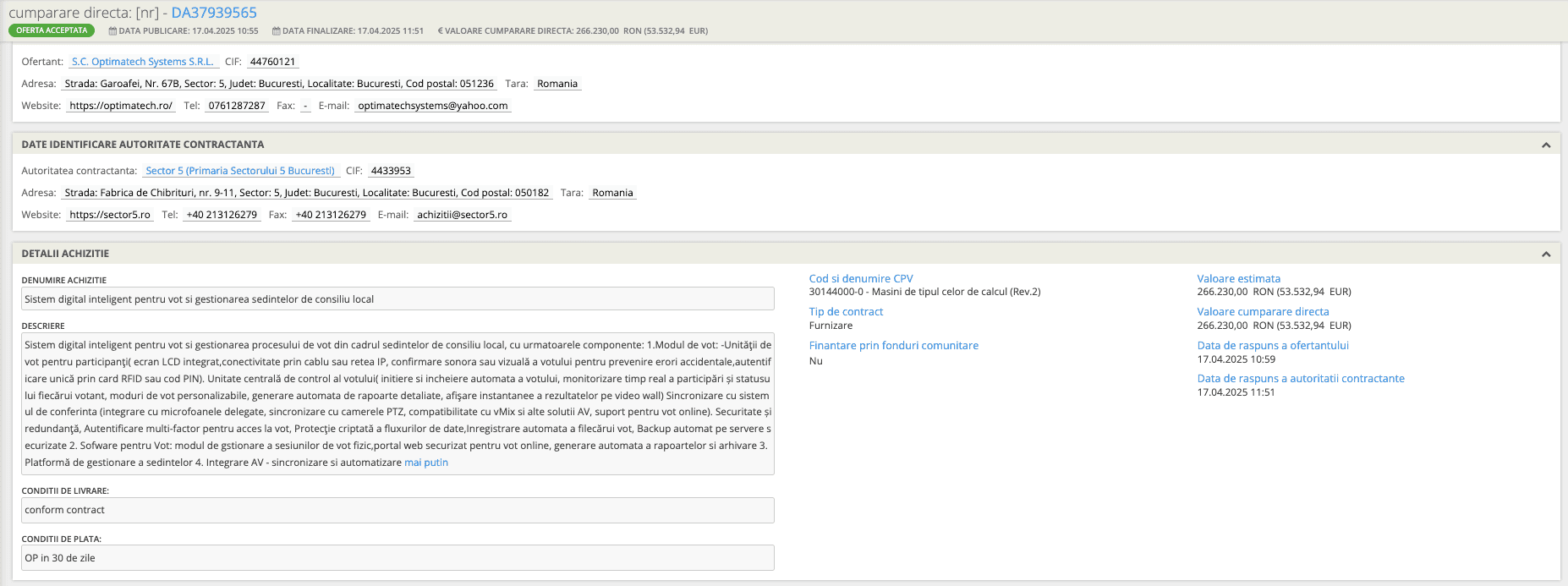1568x586 pixels.
Task: Click euro icon beside Valoare Cumparare Directa
Action: [440, 31]
